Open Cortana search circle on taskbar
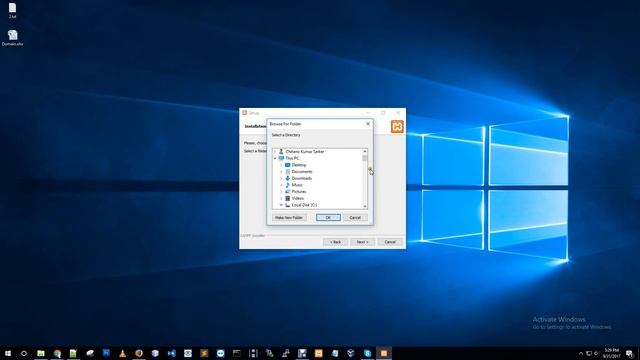This screenshot has height=360, width=640. 24,353
